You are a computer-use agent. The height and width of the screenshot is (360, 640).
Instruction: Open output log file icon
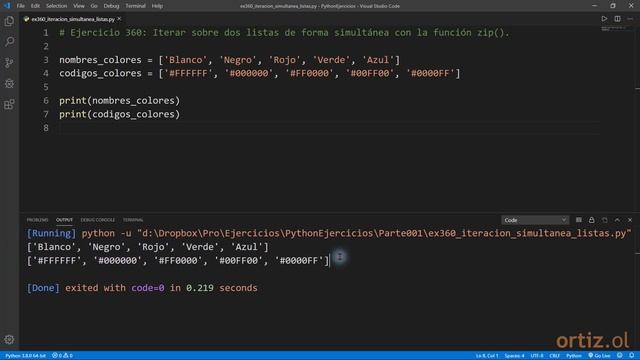tap(604, 220)
